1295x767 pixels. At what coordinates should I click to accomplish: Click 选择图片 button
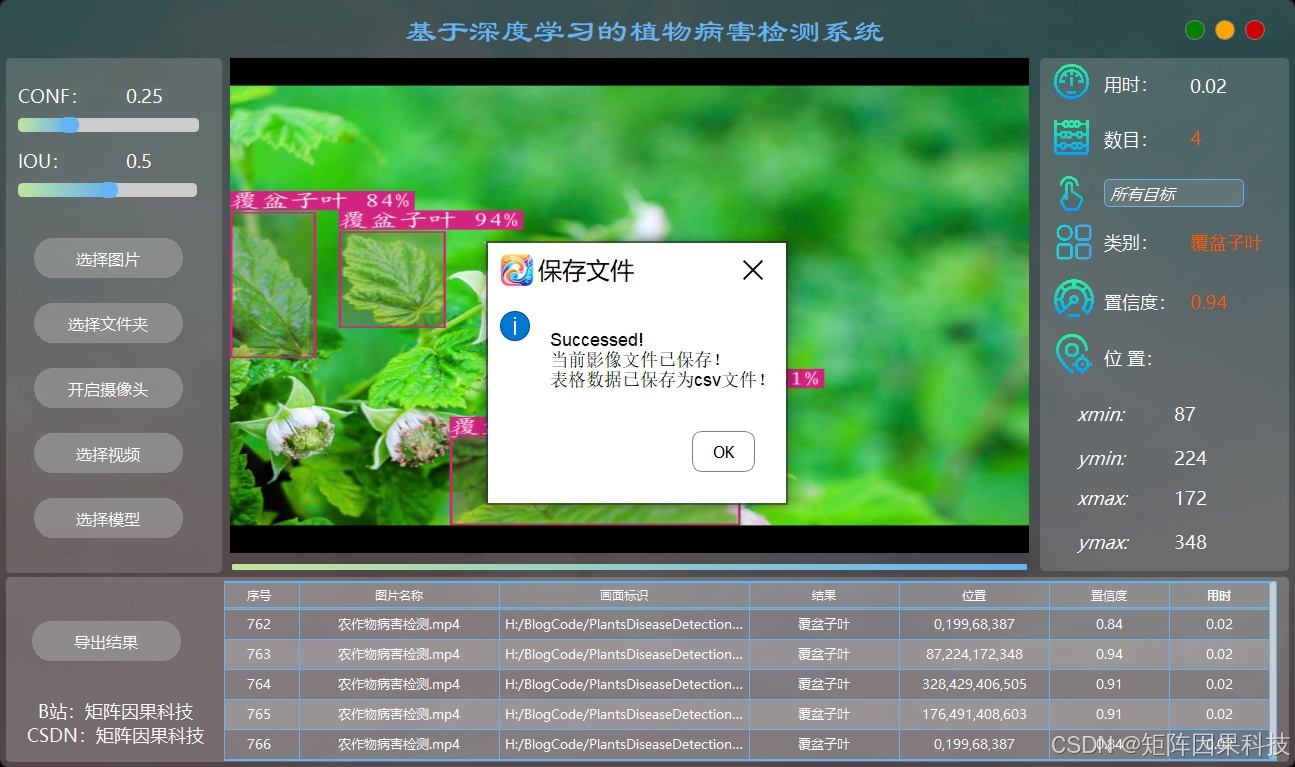click(108, 259)
